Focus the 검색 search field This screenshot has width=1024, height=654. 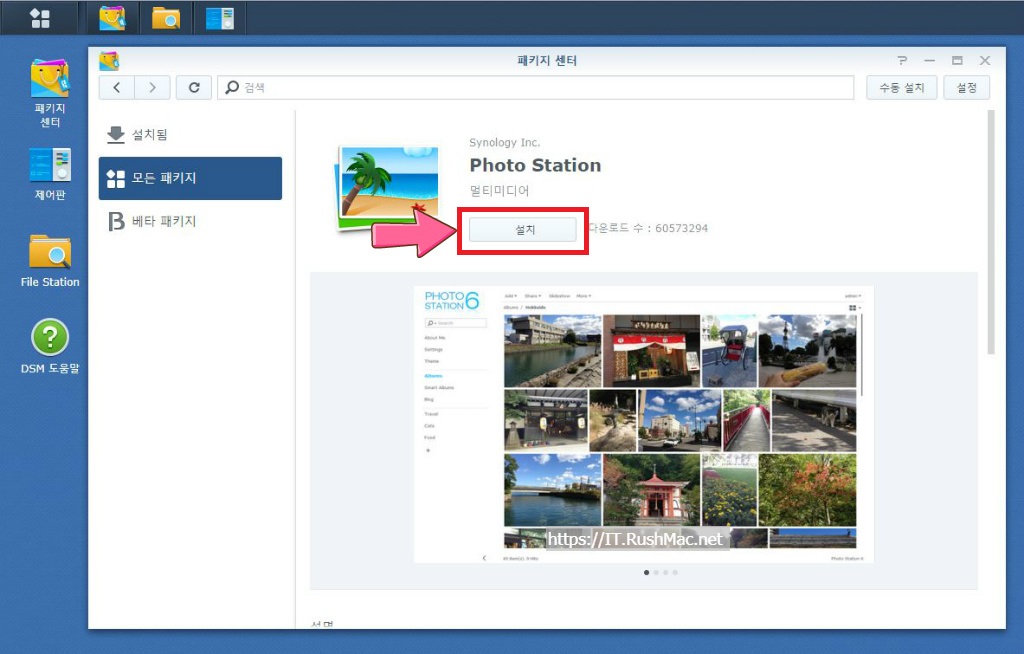(x=536, y=88)
